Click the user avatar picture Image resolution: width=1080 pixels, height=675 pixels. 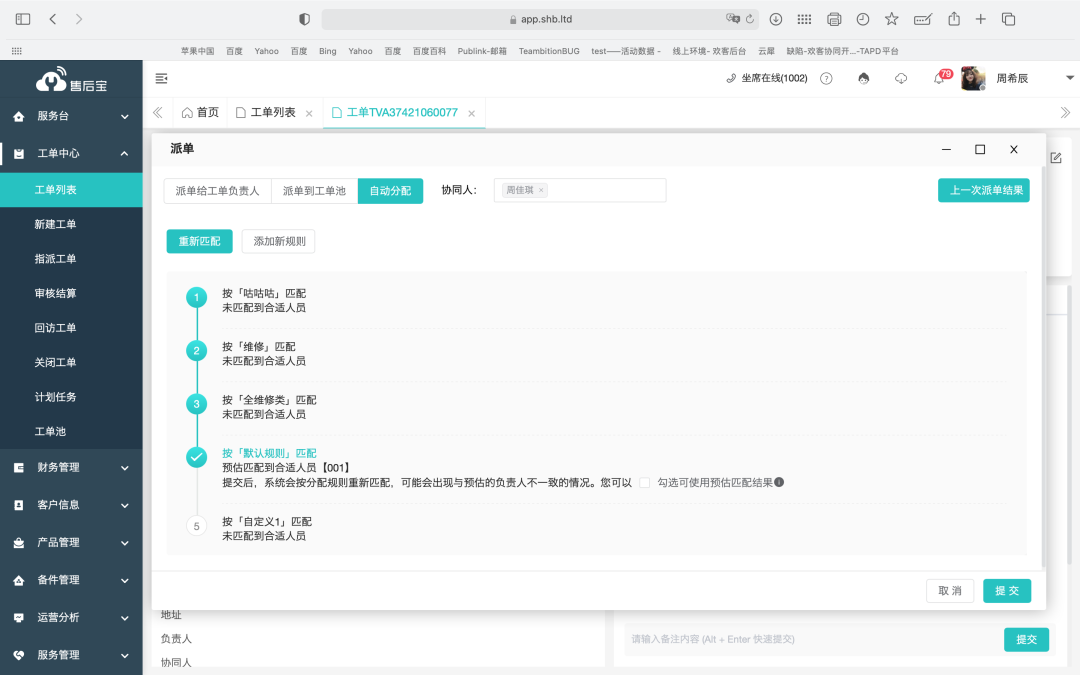973,79
